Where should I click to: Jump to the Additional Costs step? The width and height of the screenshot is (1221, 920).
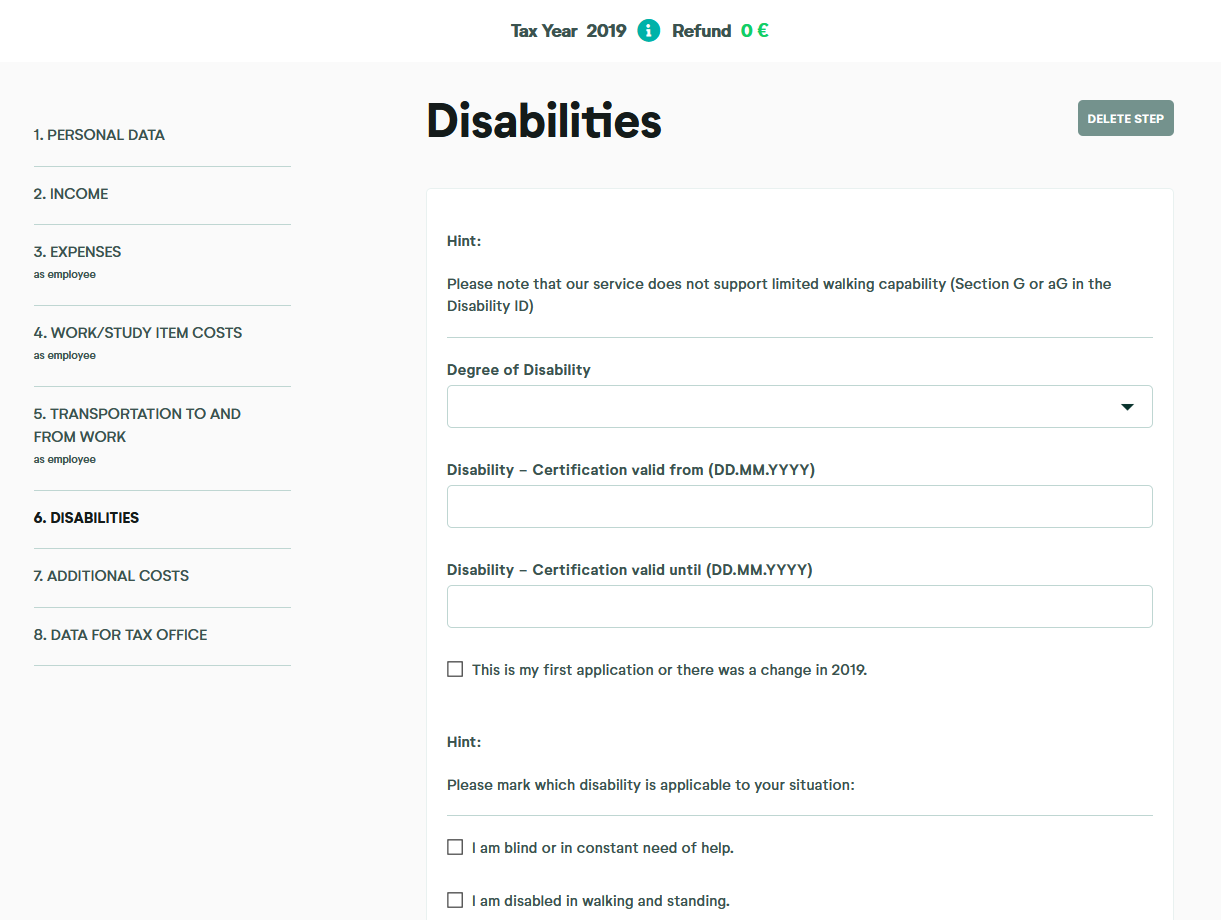pyautogui.click(x=111, y=576)
